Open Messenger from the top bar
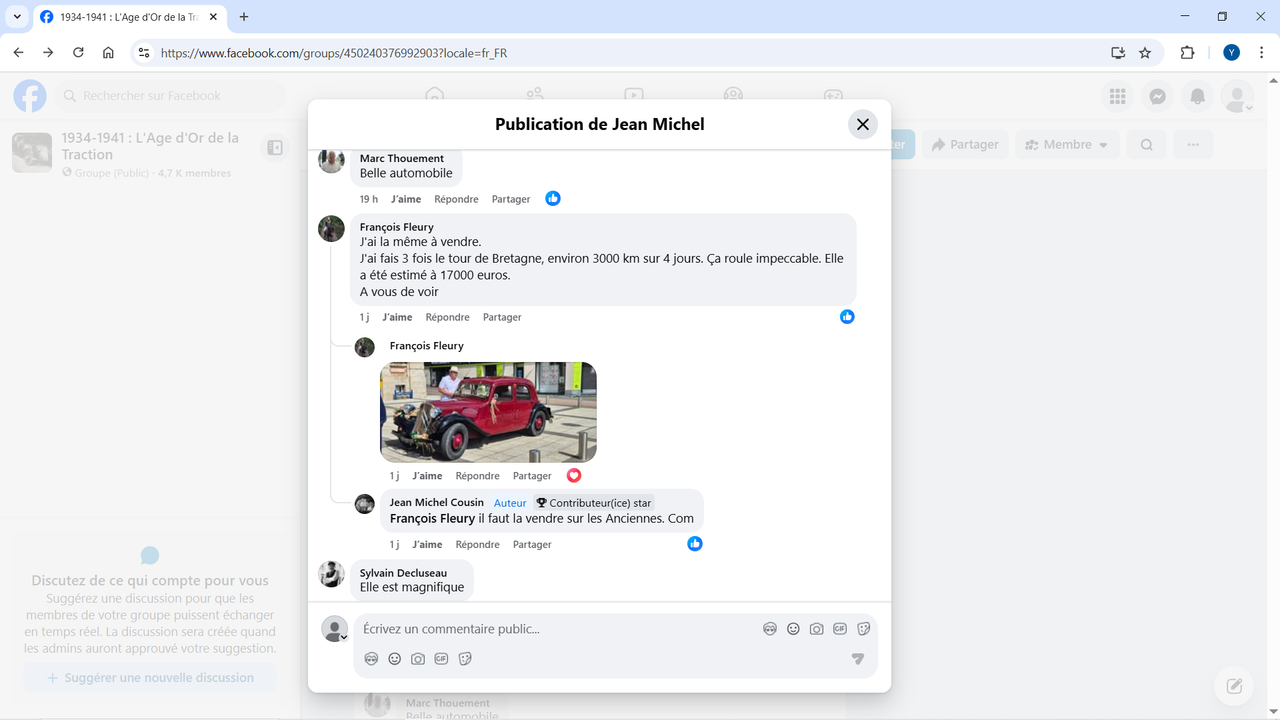 [x=1157, y=96]
